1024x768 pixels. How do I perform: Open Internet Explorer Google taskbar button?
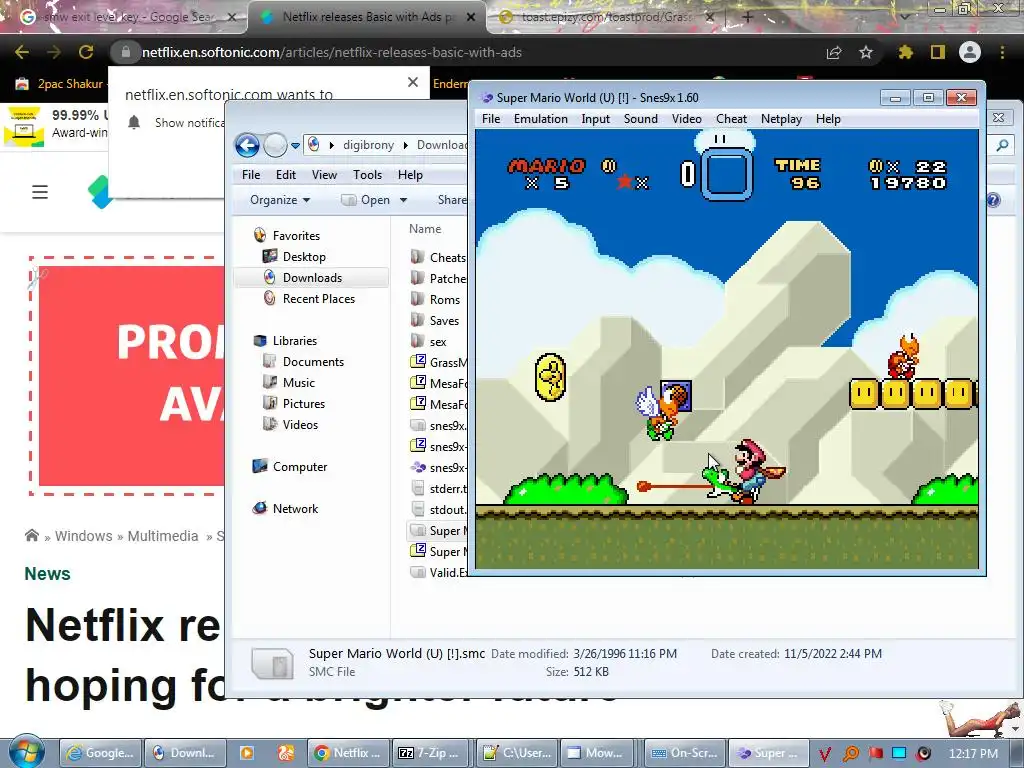100,753
